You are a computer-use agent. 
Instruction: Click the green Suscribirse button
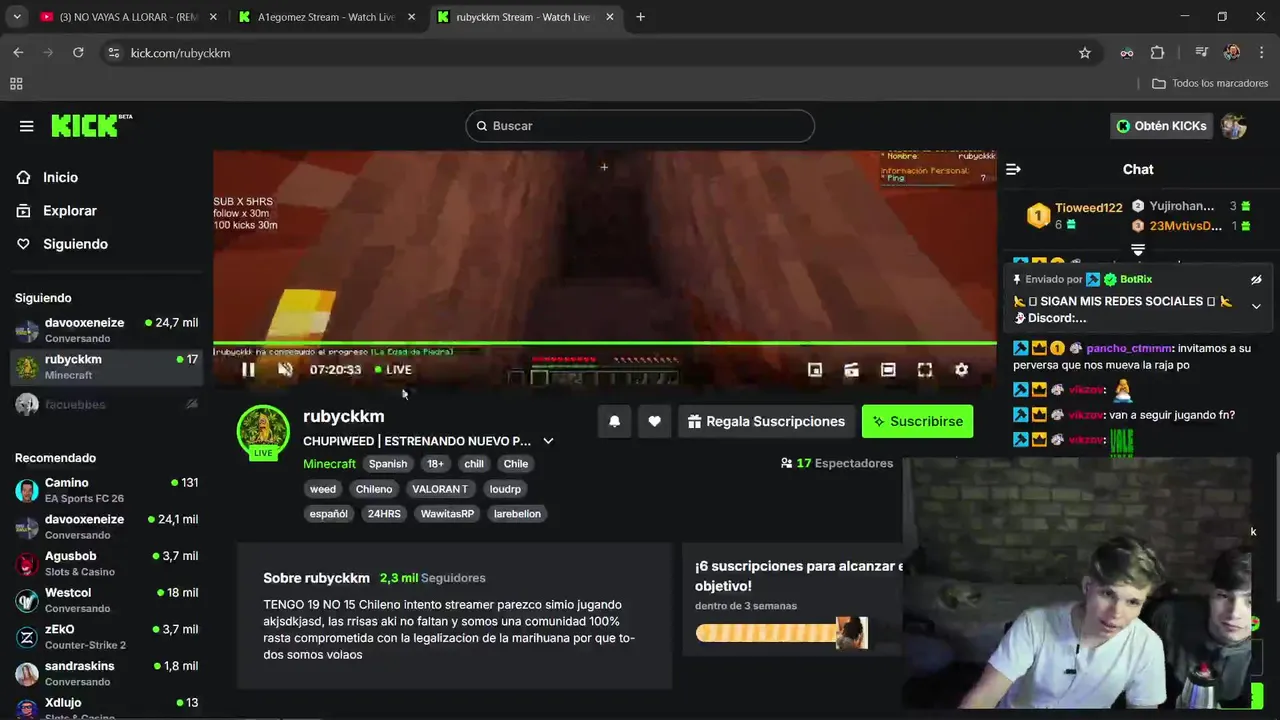(x=917, y=422)
